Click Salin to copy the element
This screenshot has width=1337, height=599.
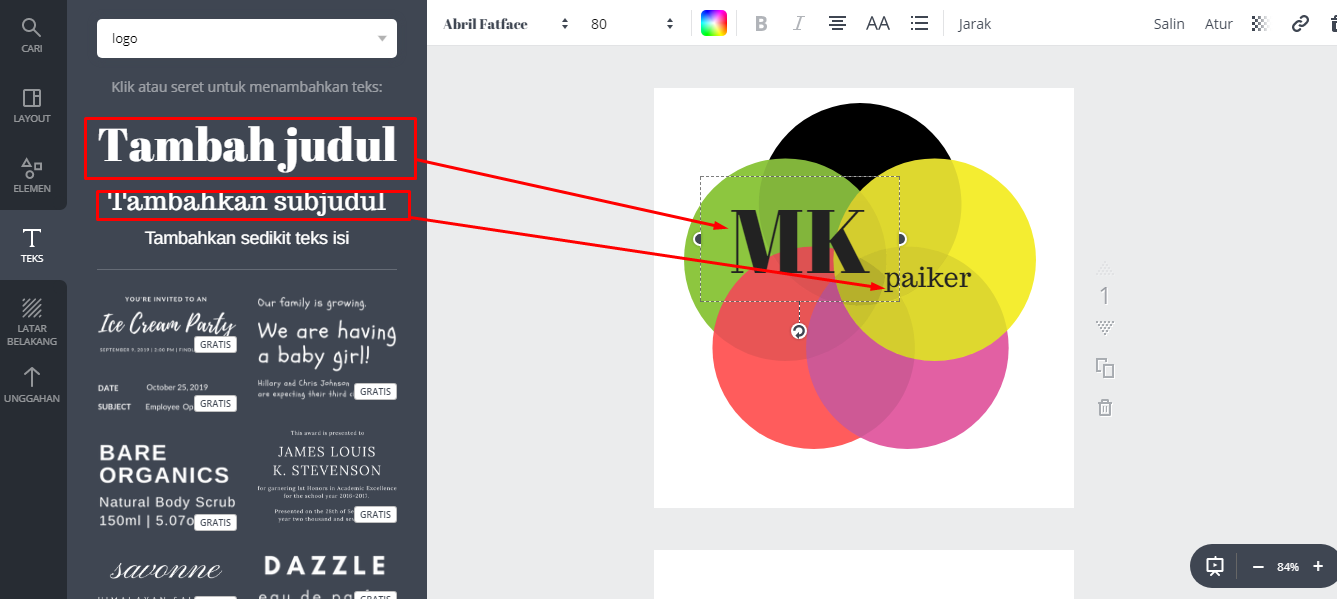1168,23
